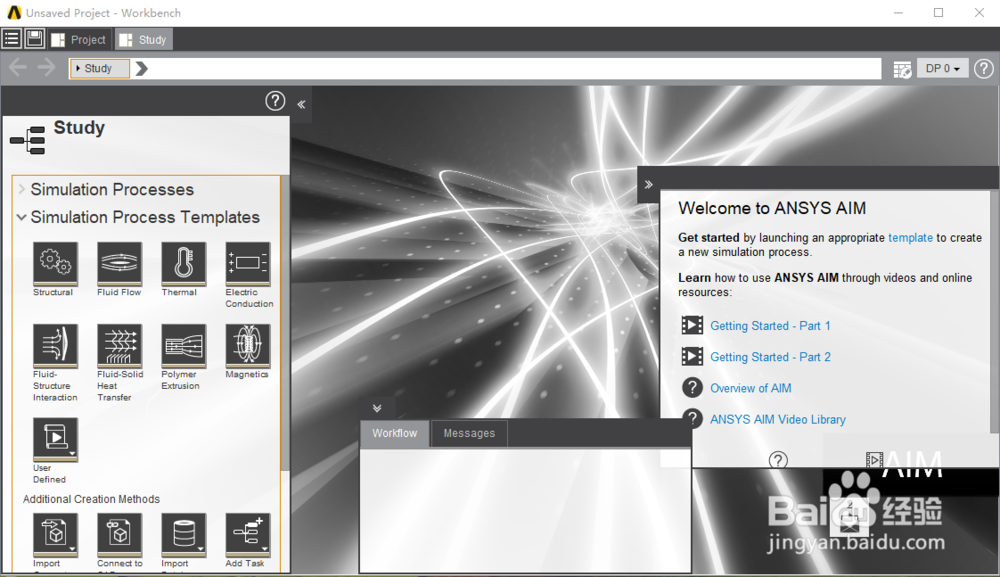Image resolution: width=1000 pixels, height=577 pixels.
Task: Select the Workflow tab
Action: tap(394, 433)
